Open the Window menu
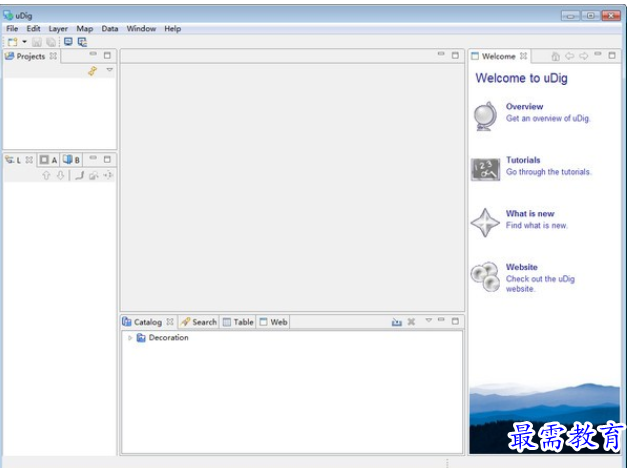This screenshot has width=632, height=468. click(141, 29)
